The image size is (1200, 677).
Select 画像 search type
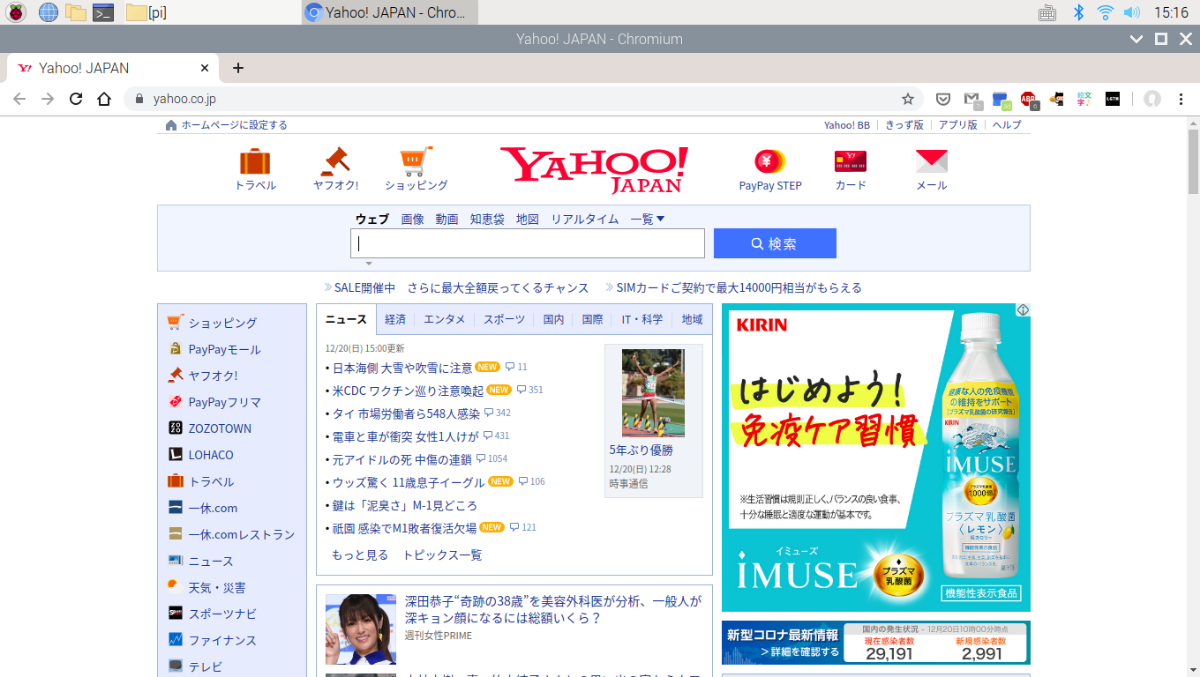coord(412,219)
